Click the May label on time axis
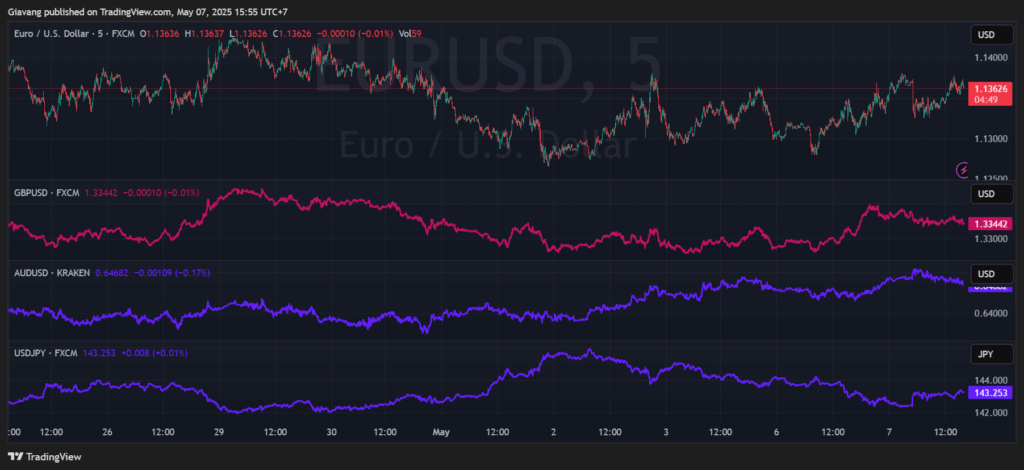Screen dimensions: 1024x470 point(441,433)
